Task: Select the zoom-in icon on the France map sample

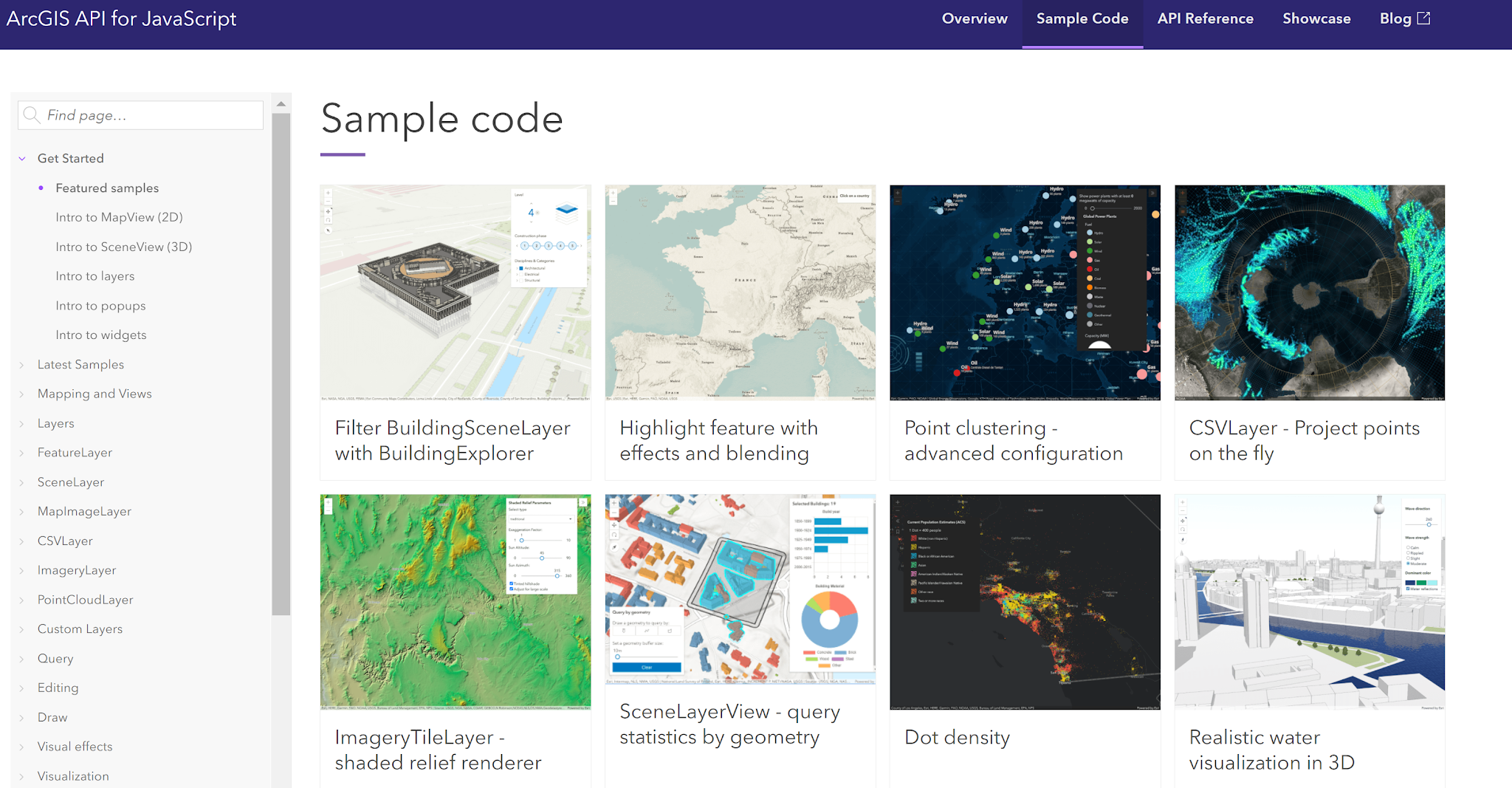Action: click(614, 193)
